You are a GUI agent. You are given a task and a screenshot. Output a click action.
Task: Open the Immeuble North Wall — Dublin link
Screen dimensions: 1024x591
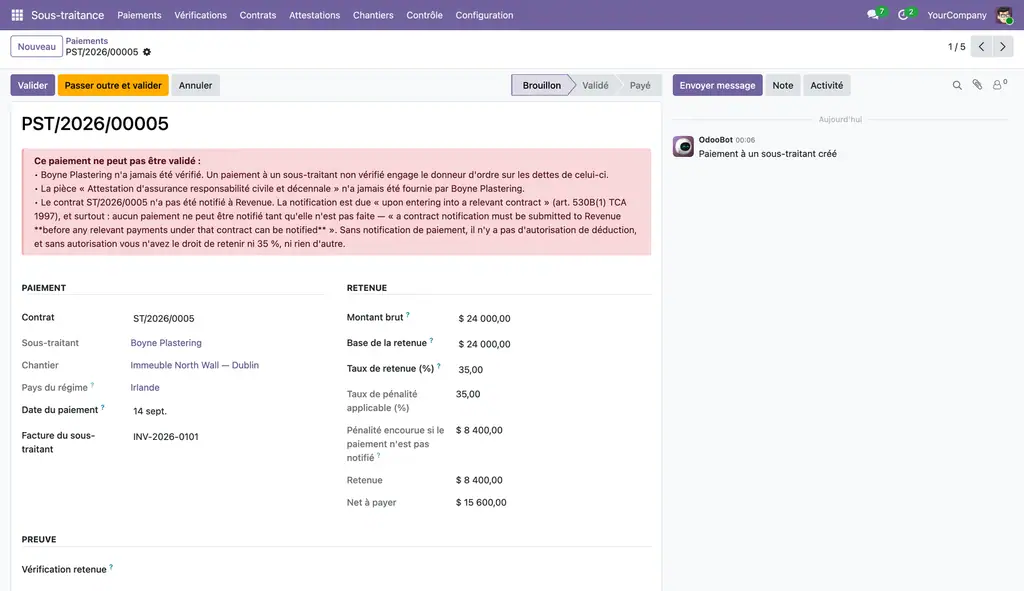195,365
